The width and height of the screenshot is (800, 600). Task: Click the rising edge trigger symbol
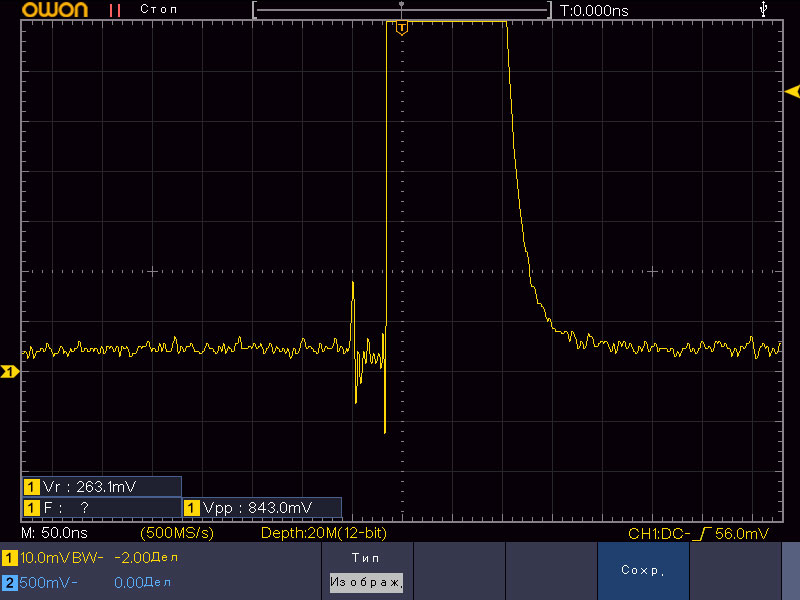pos(708,534)
